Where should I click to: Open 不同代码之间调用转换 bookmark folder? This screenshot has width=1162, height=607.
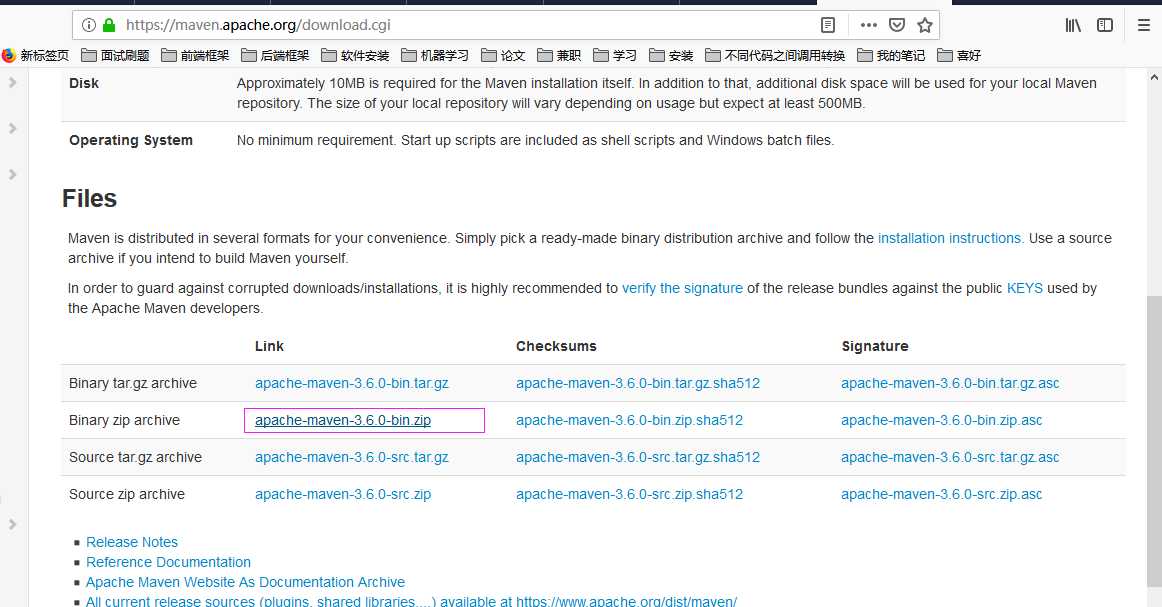[775, 56]
